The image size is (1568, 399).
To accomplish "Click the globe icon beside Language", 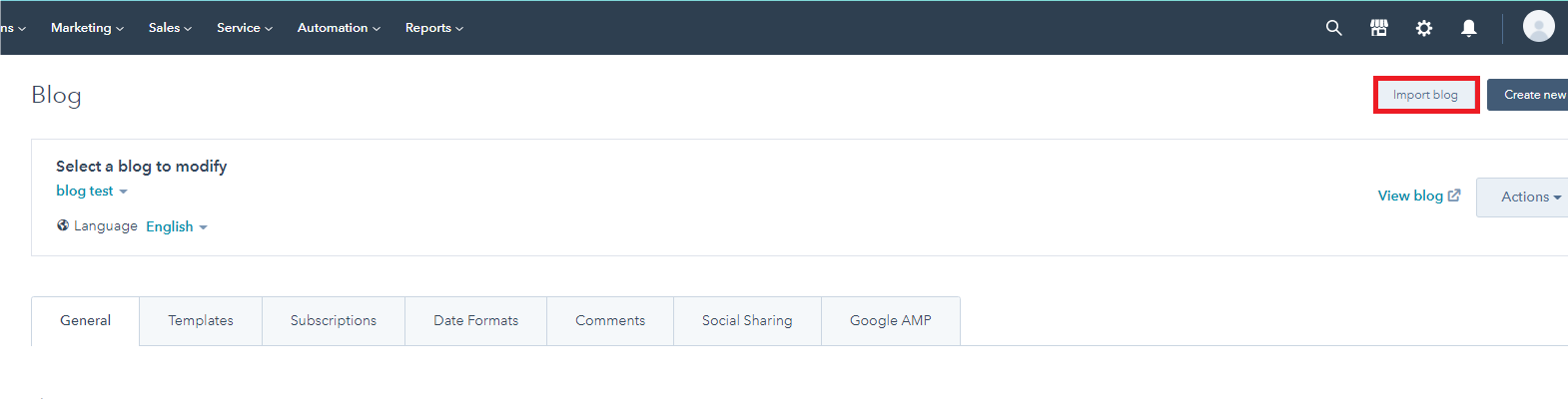I will tap(63, 225).
